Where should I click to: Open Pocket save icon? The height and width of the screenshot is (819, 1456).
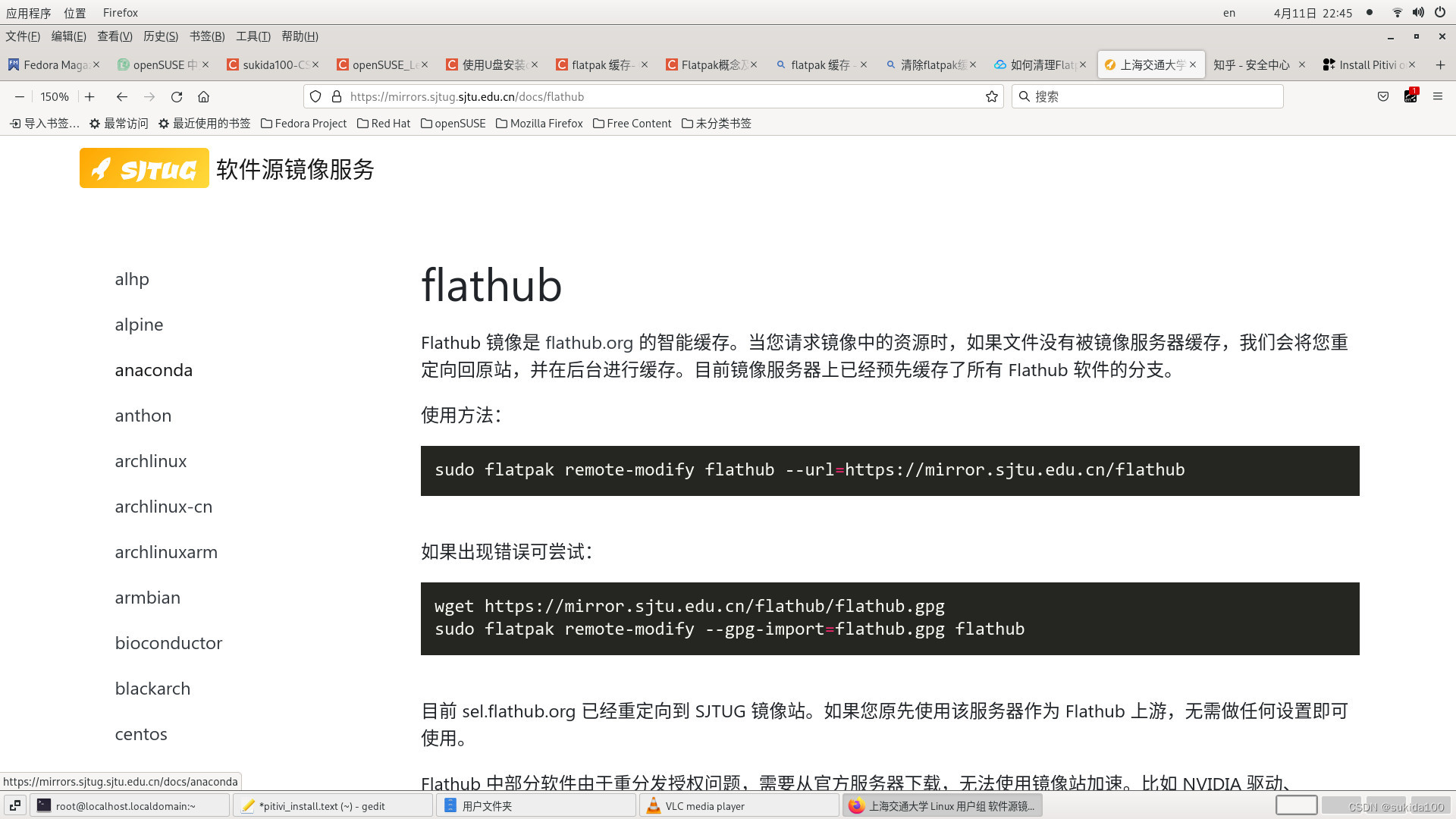(1383, 96)
